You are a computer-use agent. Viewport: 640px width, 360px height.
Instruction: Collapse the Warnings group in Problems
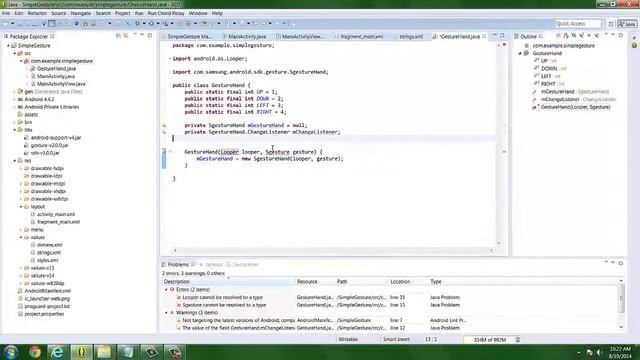point(166,313)
